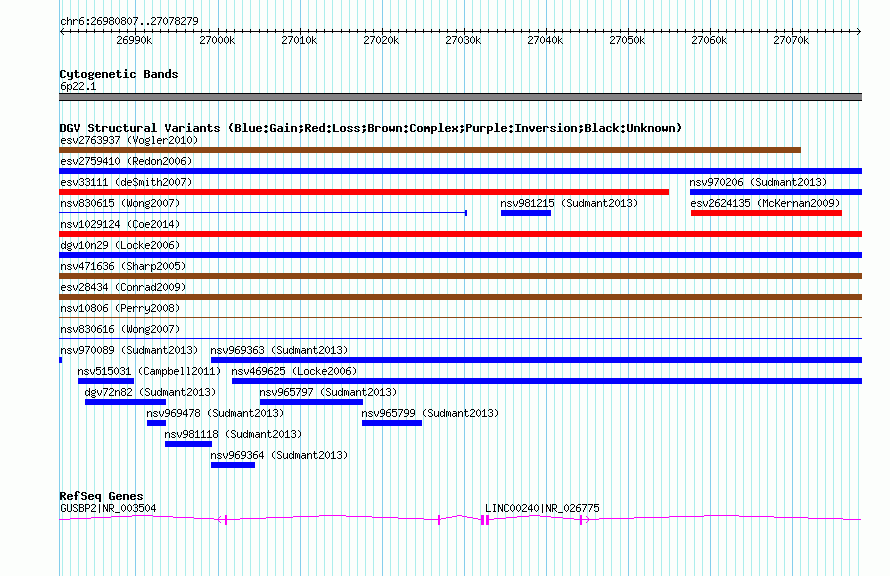Select the nsv1029124 (Coe2014) red loss bar
890x576 pixels.
[x=460, y=234]
